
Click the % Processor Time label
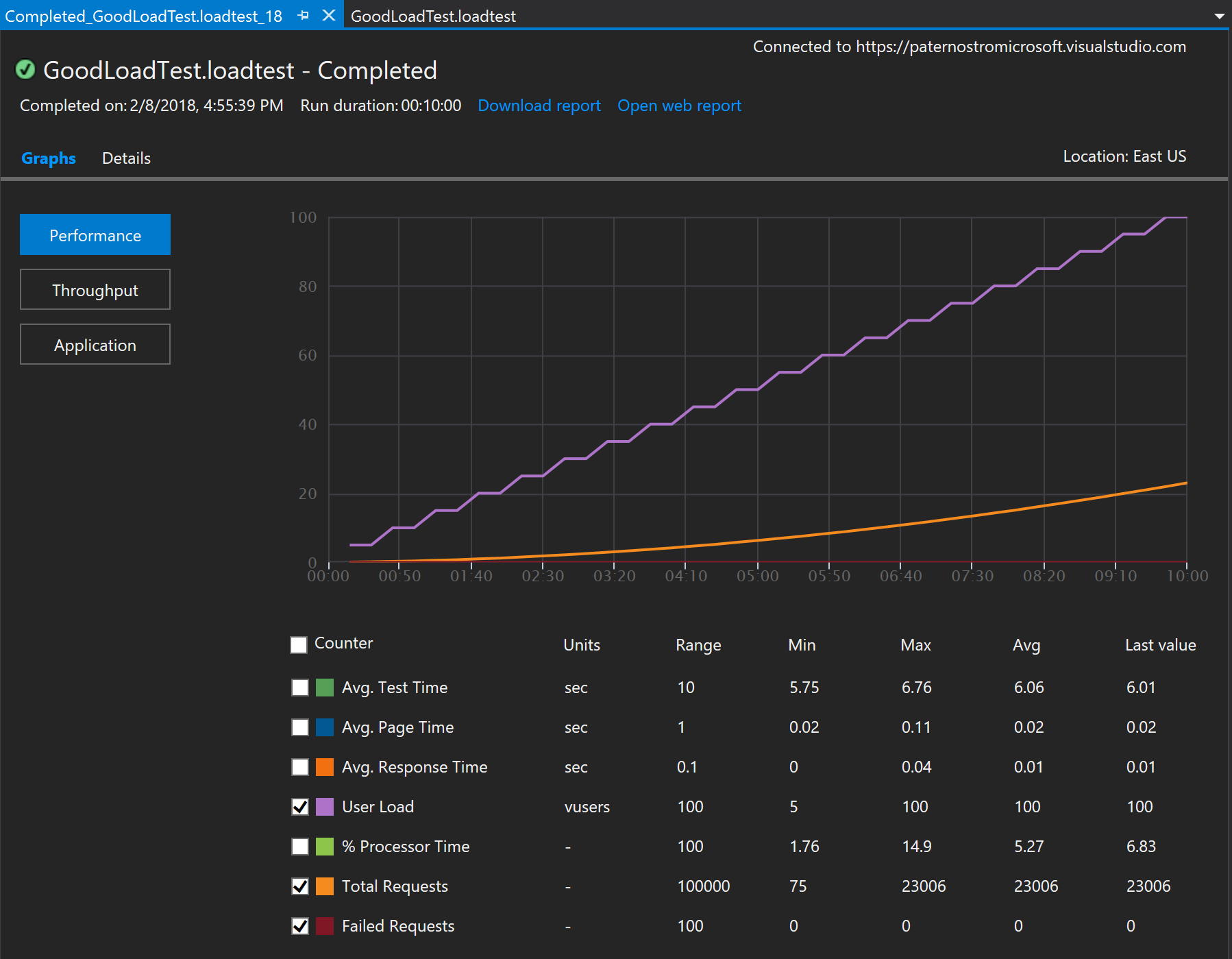coord(406,847)
